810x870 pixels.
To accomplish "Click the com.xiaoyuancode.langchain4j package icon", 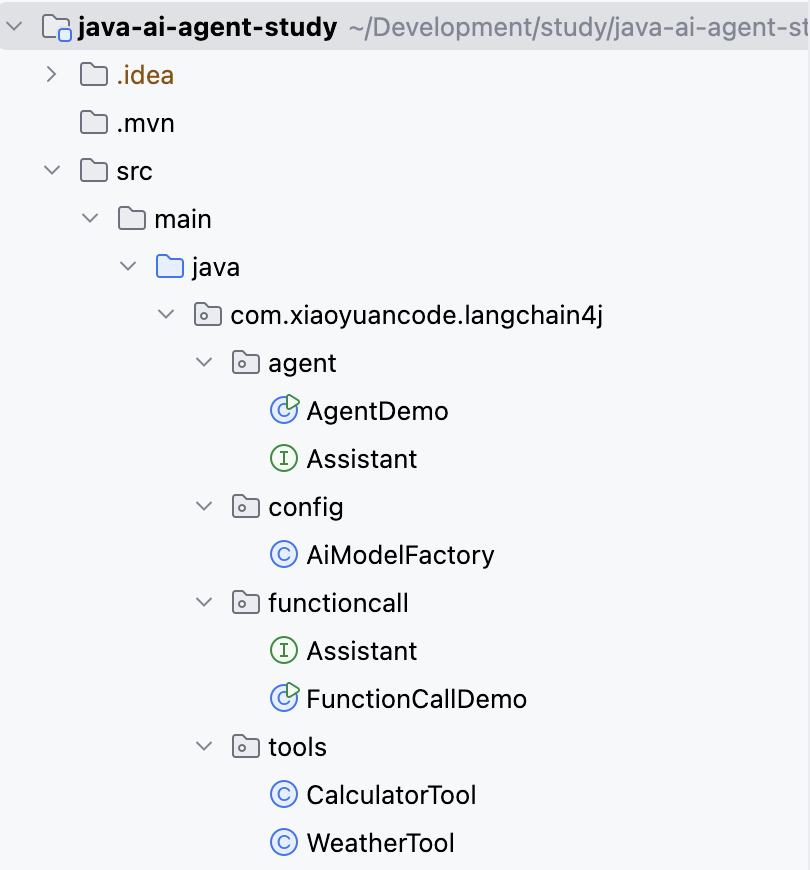I will pos(208,315).
